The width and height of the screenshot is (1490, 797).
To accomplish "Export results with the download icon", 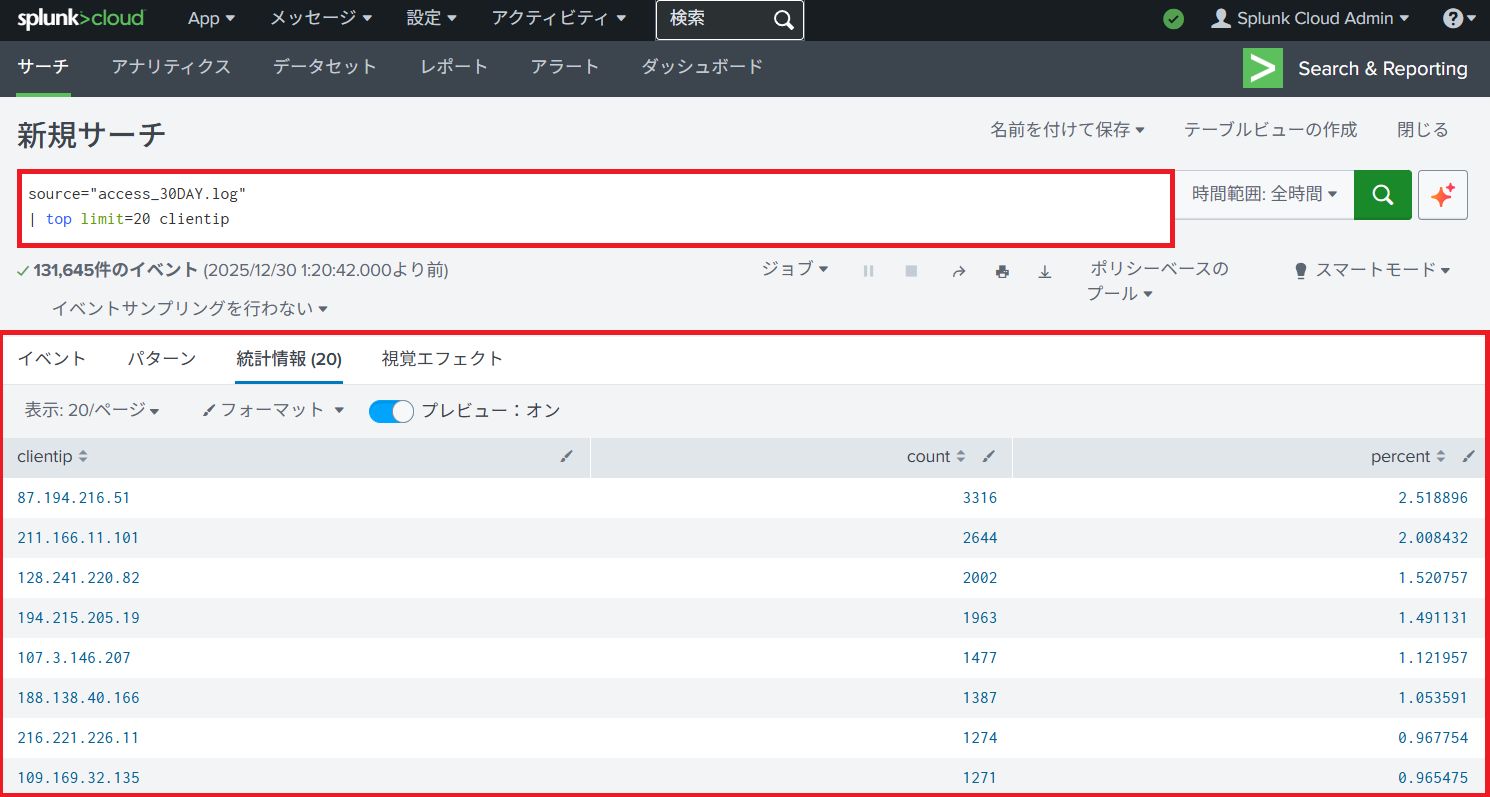I will pos(1045,271).
